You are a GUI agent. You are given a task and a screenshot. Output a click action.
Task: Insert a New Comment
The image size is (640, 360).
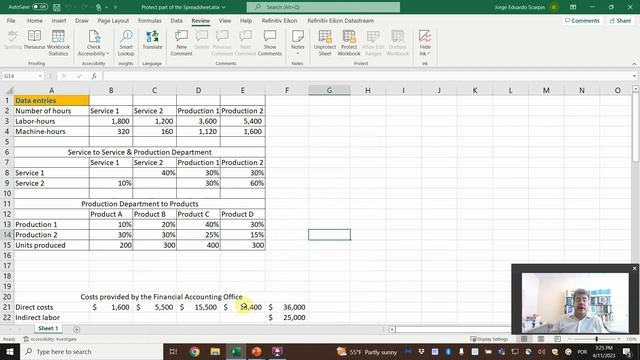(x=181, y=43)
